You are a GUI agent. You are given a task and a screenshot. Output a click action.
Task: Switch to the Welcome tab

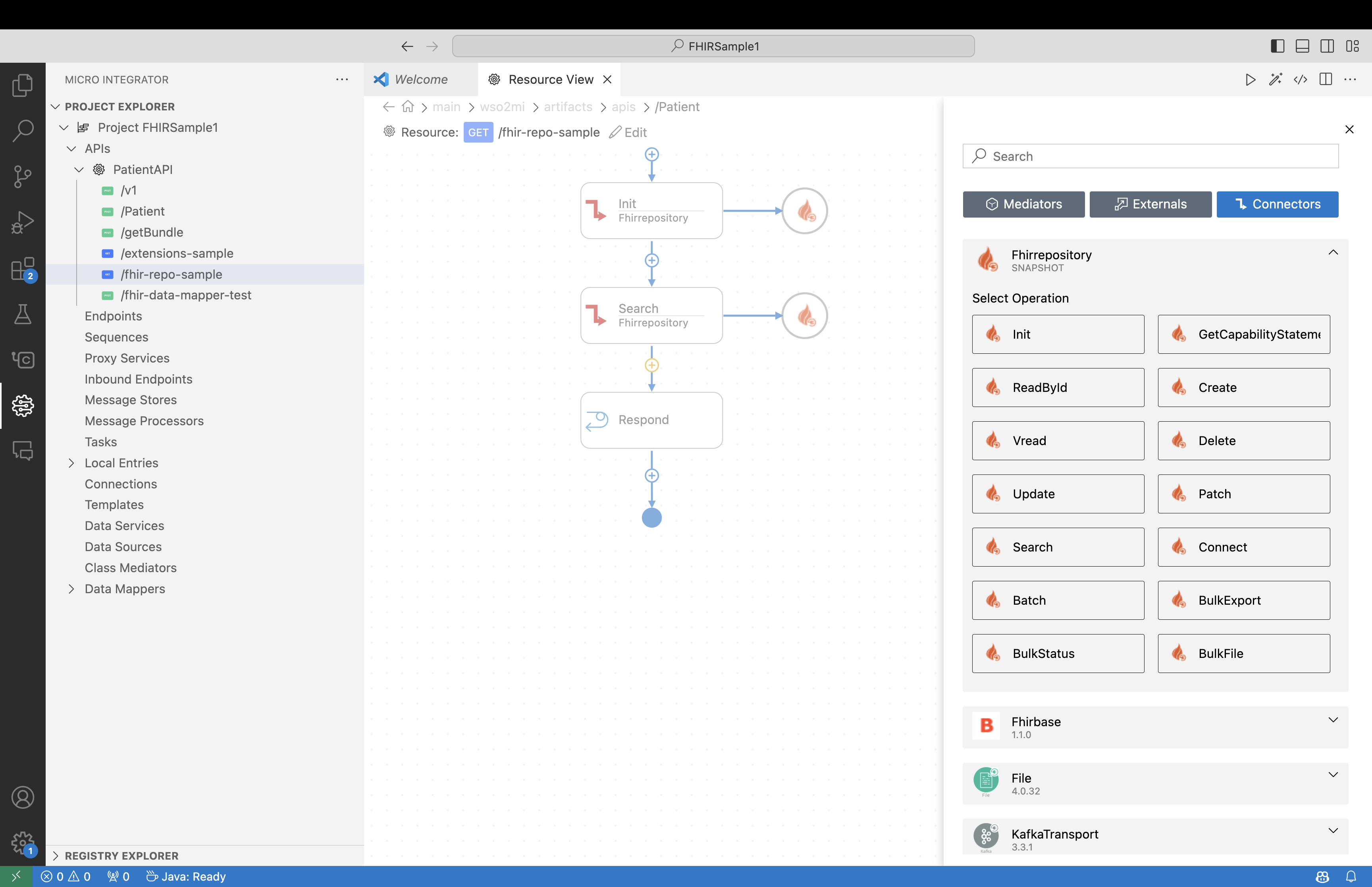pos(421,79)
